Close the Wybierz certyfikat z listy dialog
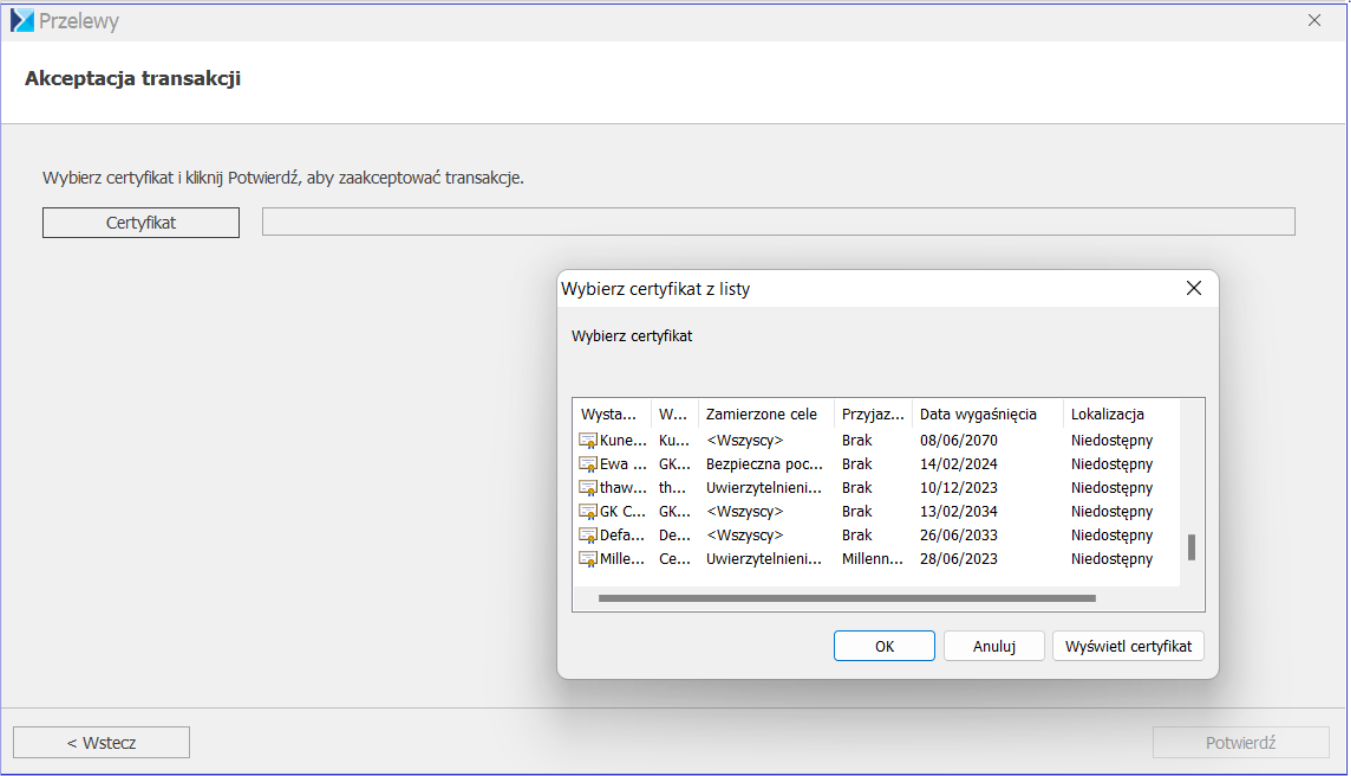Screen dimensions: 1351x776 coord(1193,288)
